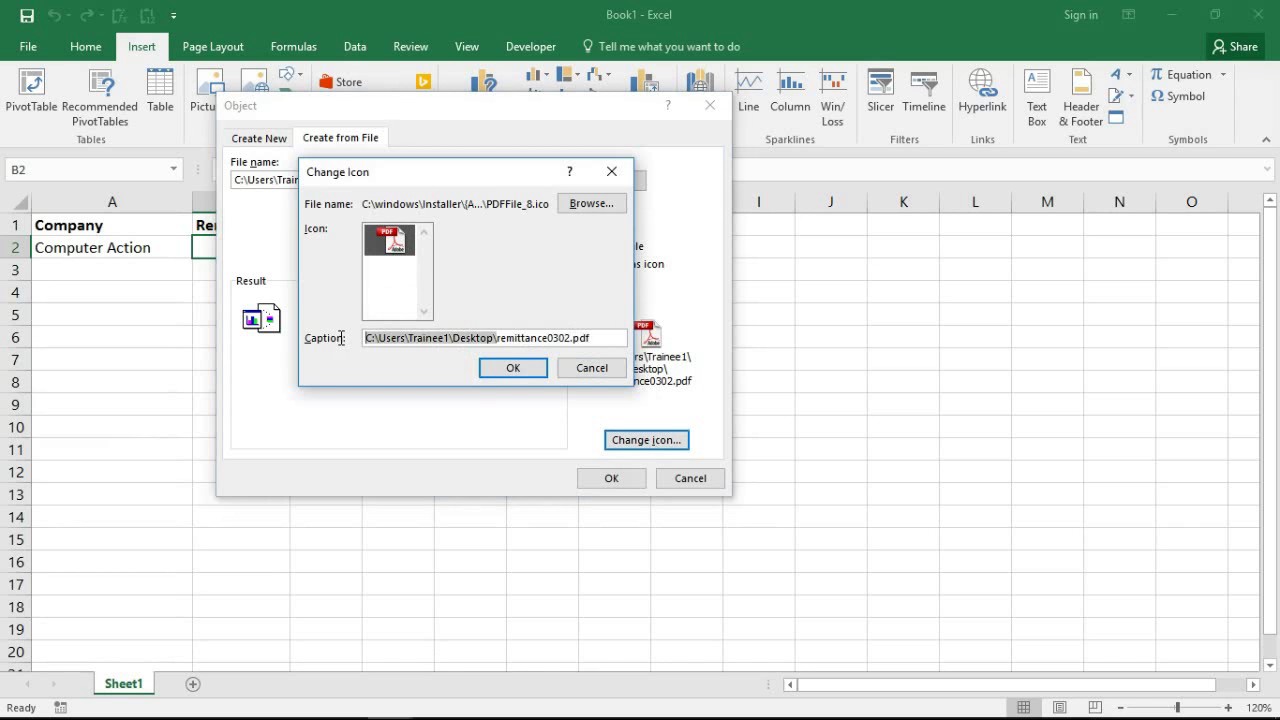Click the Undo arrow in Quick Access Toolbar
The image size is (1280, 720).
point(55,15)
